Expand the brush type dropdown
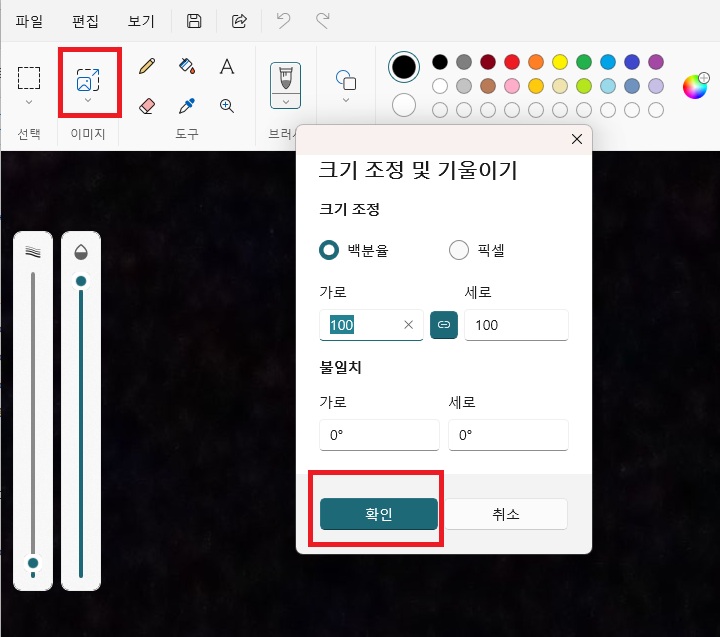 [286, 101]
